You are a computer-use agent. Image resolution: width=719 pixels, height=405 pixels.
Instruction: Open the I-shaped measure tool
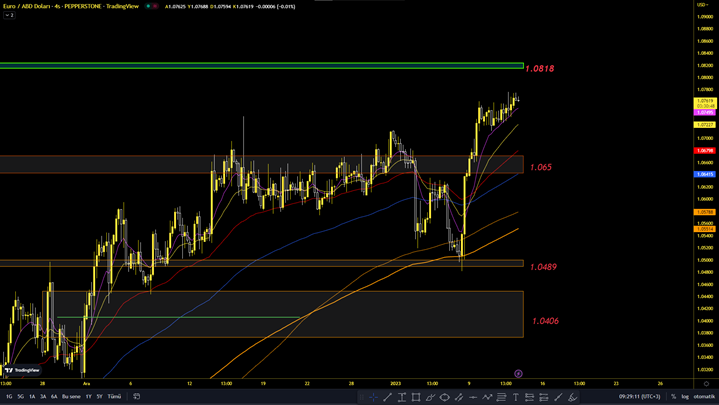pos(402,397)
